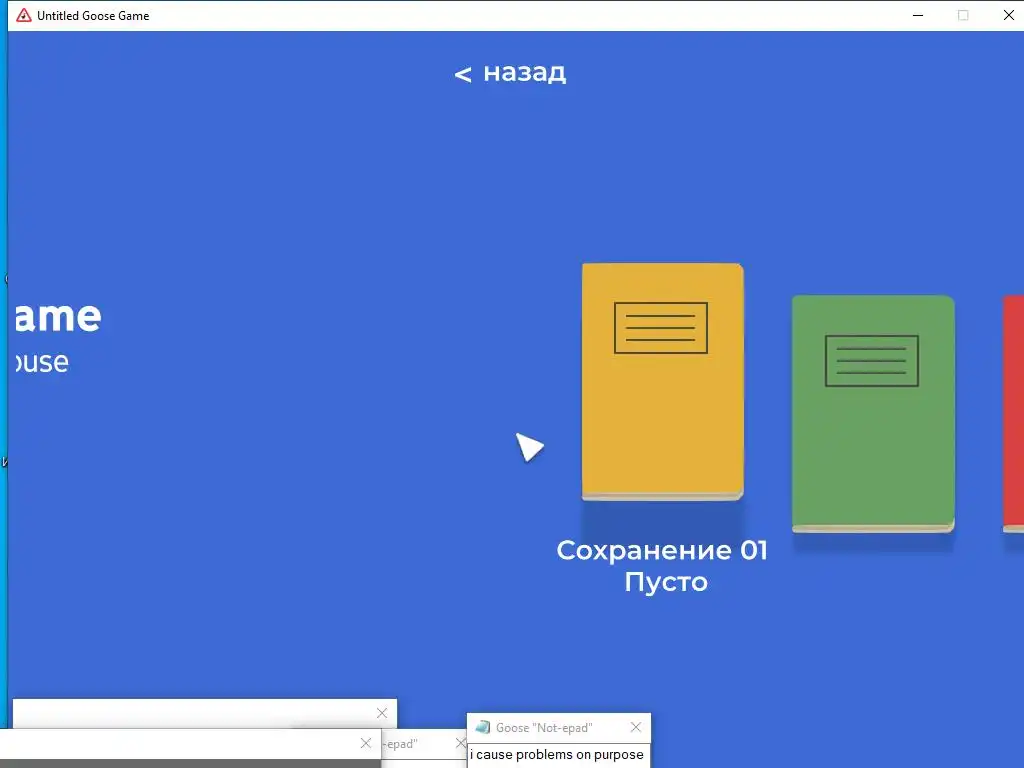
Task: Click the Goose "Not-epad" notepad icon
Action: [x=483, y=727]
